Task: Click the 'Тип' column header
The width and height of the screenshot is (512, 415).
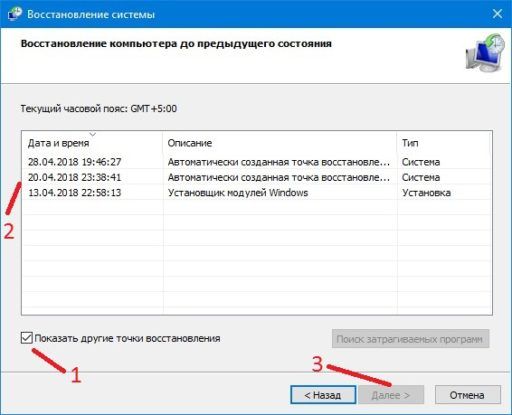Action: pyautogui.click(x=444, y=143)
